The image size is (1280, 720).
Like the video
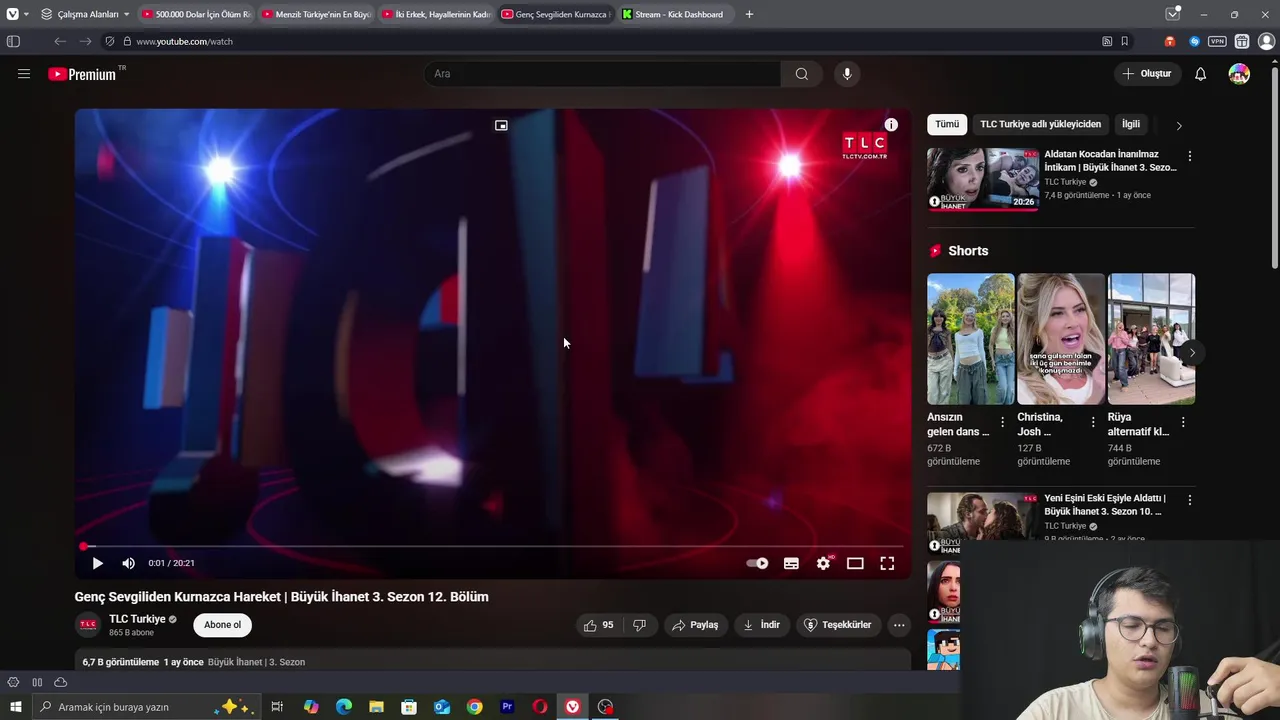pyautogui.click(x=600, y=625)
